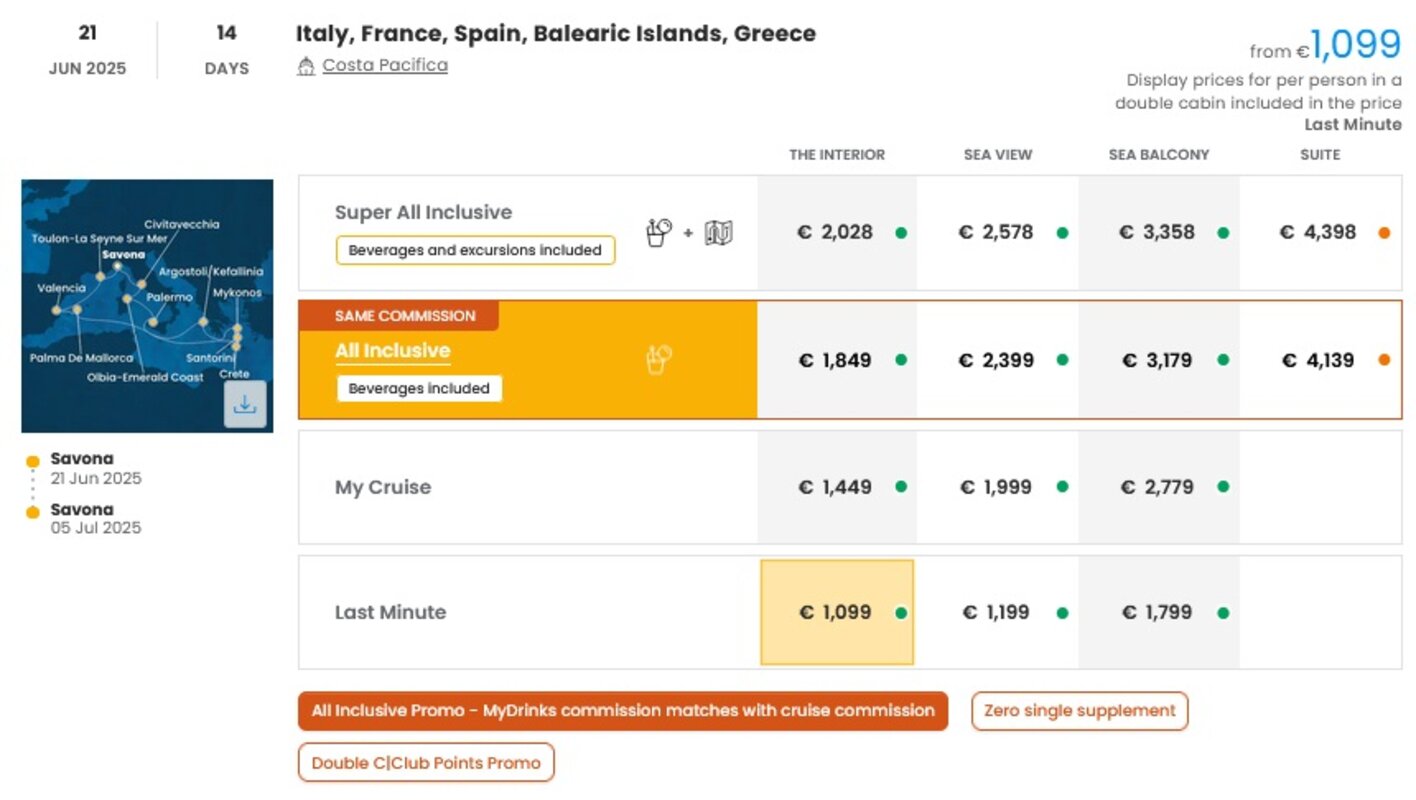Open the Costa Pacifica ship link
Screen dimensions: 1416x800
point(385,65)
